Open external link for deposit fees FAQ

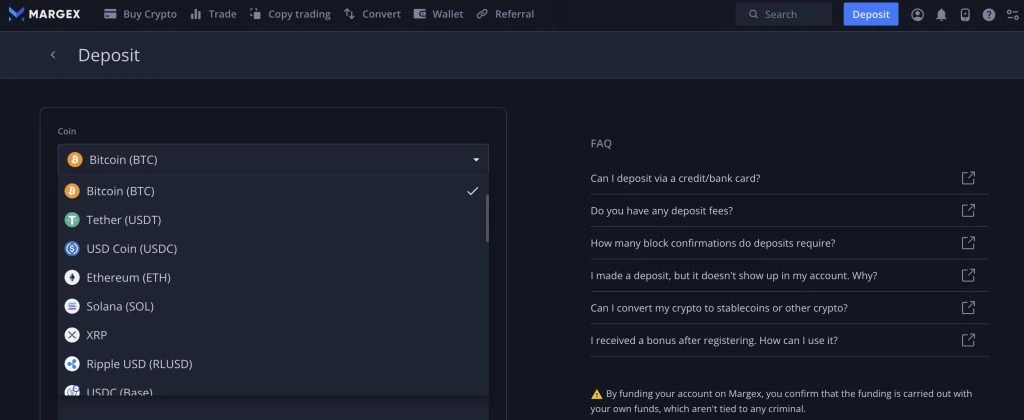tap(967, 211)
